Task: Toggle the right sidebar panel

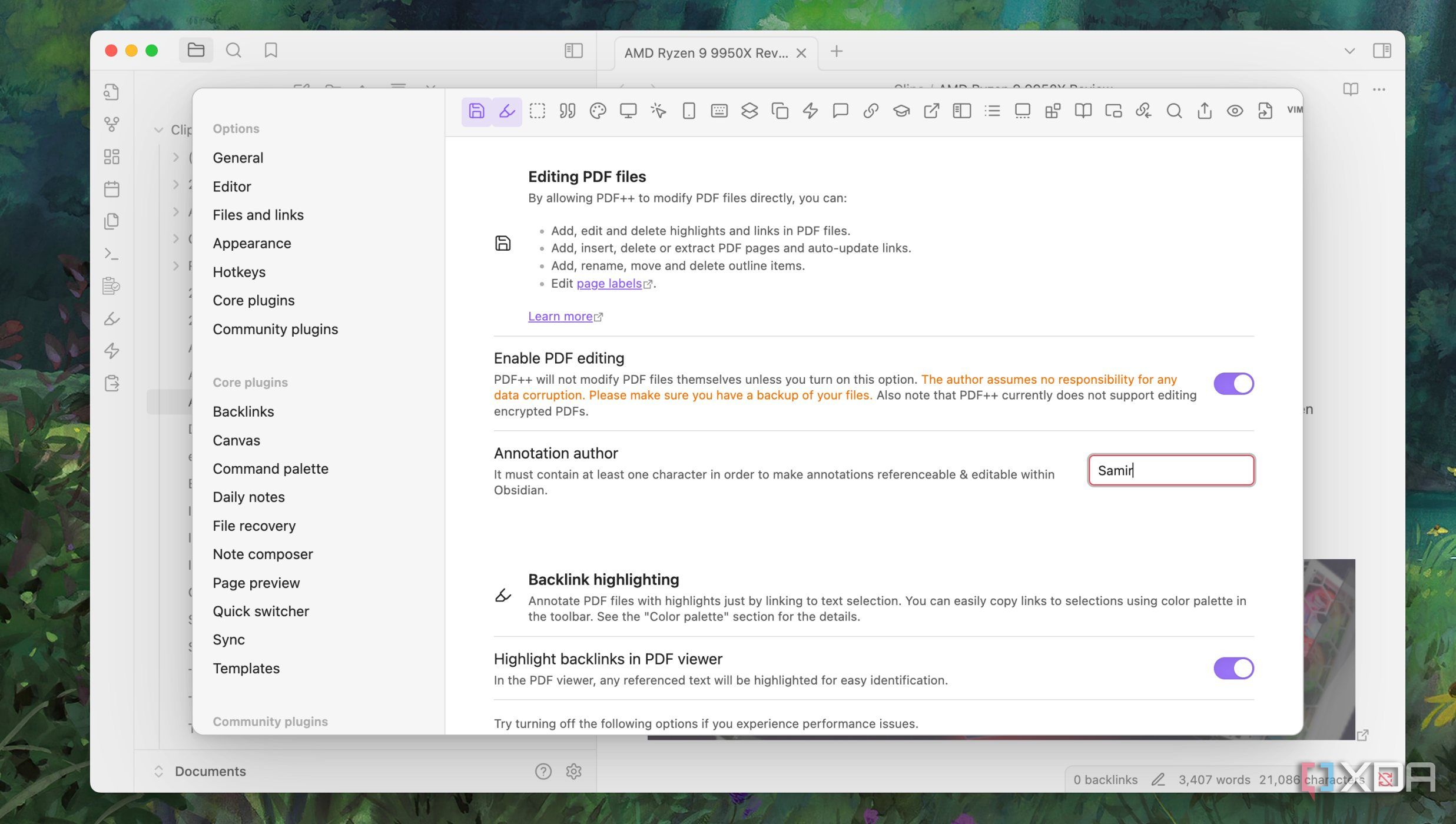Action: (x=1382, y=51)
